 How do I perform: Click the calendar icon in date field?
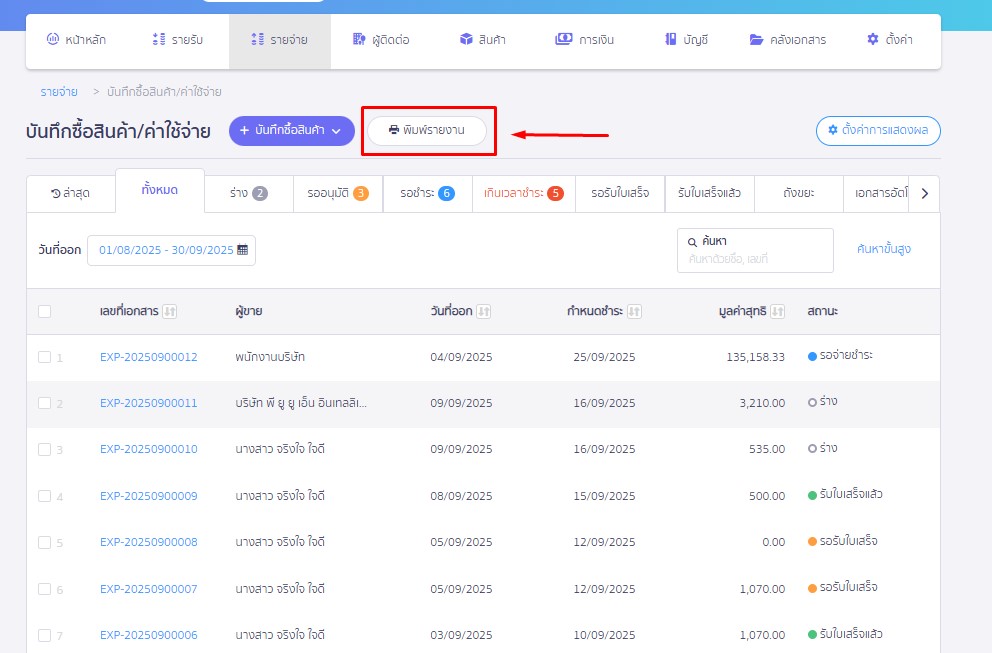[x=242, y=250]
